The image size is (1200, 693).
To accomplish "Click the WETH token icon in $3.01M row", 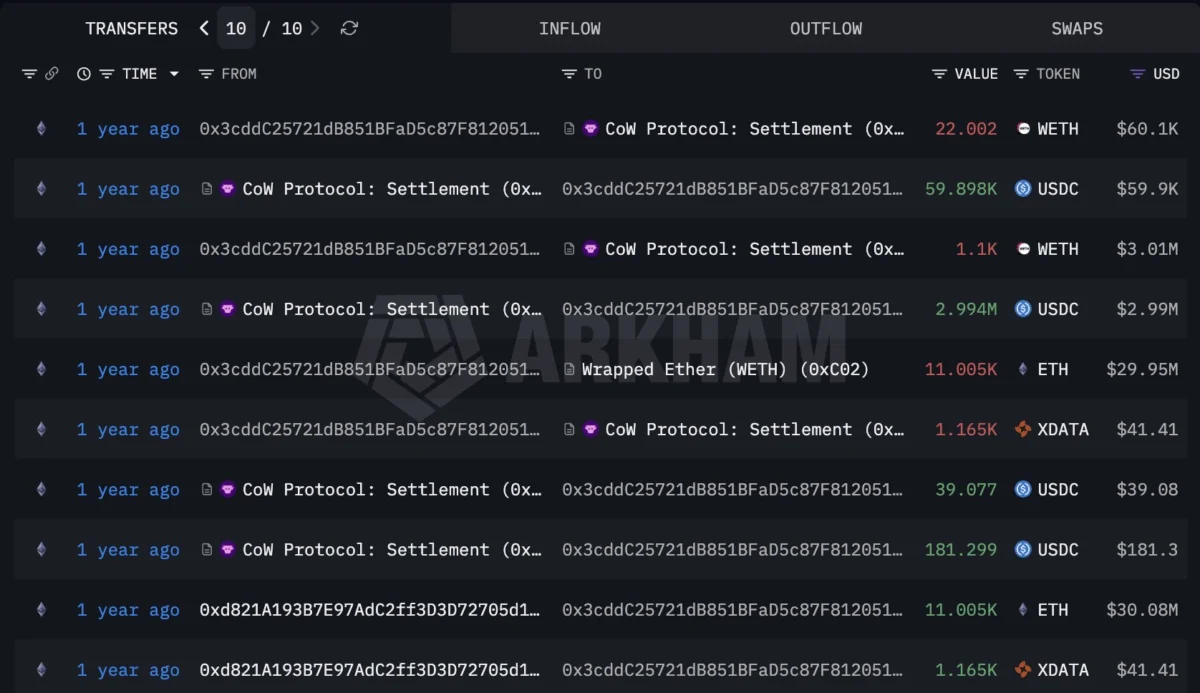I will (1023, 249).
